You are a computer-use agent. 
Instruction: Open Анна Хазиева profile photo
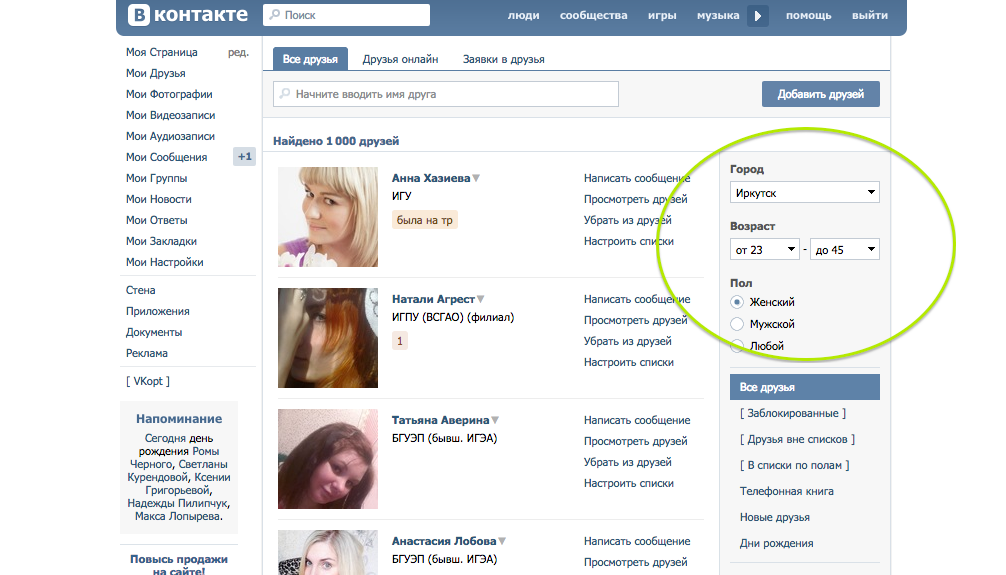tap(328, 217)
